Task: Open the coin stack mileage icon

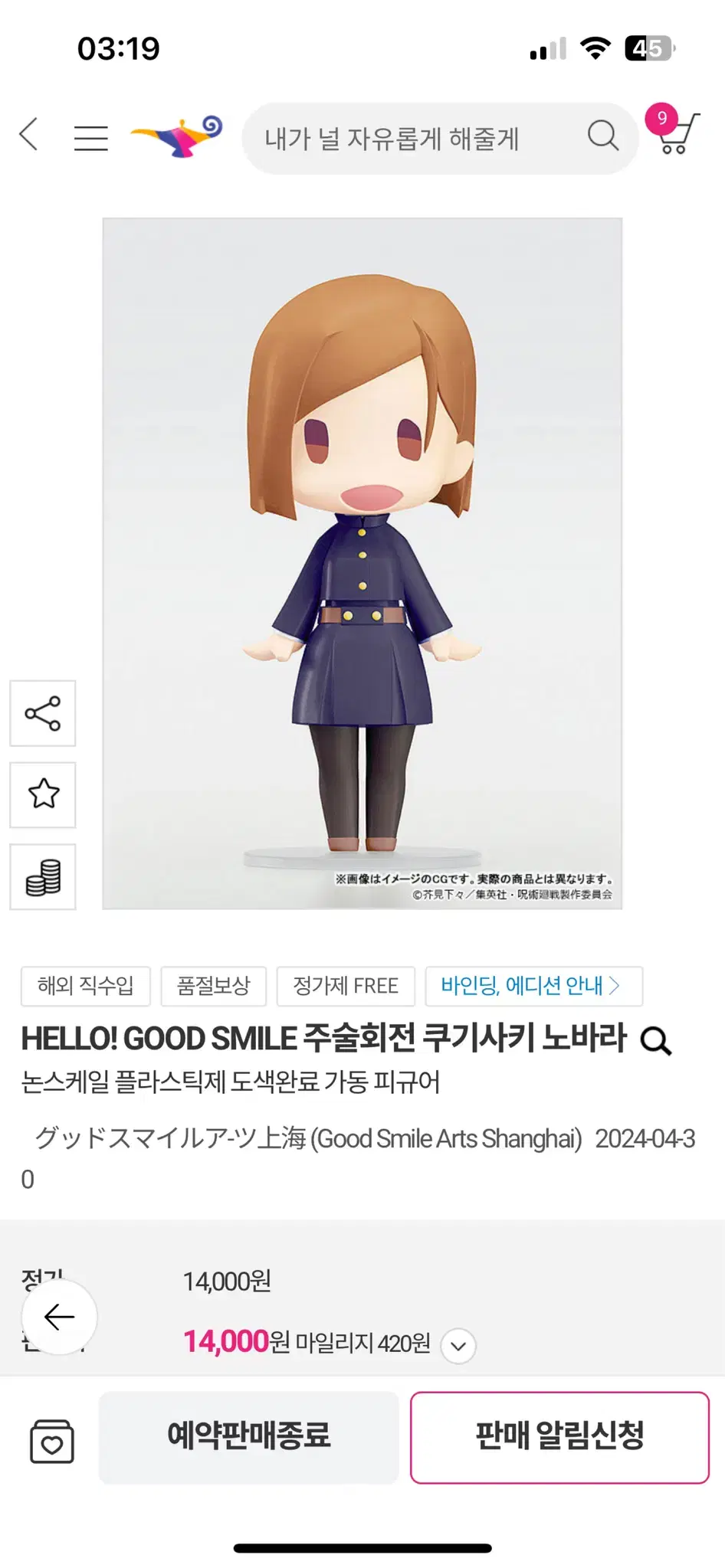Action: tap(43, 876)
